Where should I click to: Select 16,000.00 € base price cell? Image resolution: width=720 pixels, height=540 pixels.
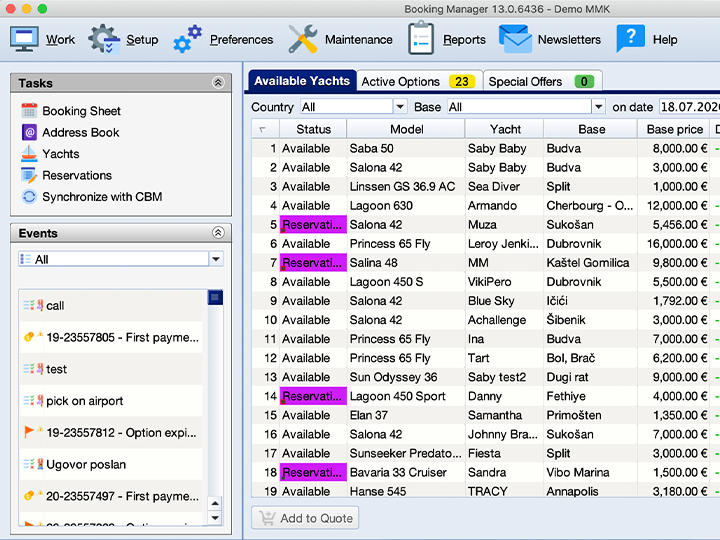click(674, 243)
